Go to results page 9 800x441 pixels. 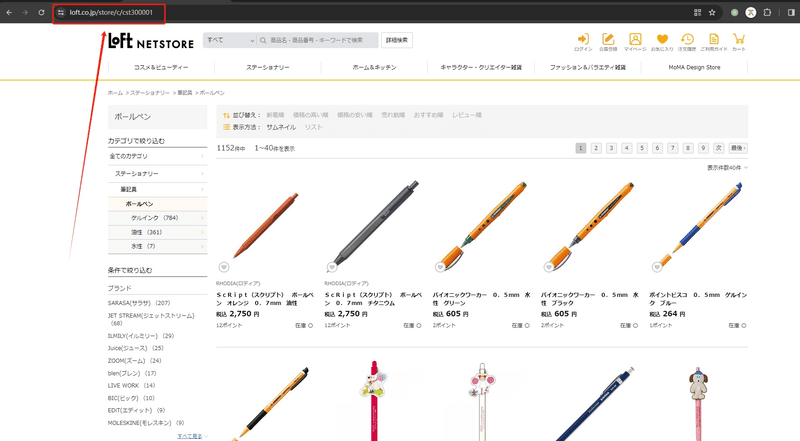(703, 148)
